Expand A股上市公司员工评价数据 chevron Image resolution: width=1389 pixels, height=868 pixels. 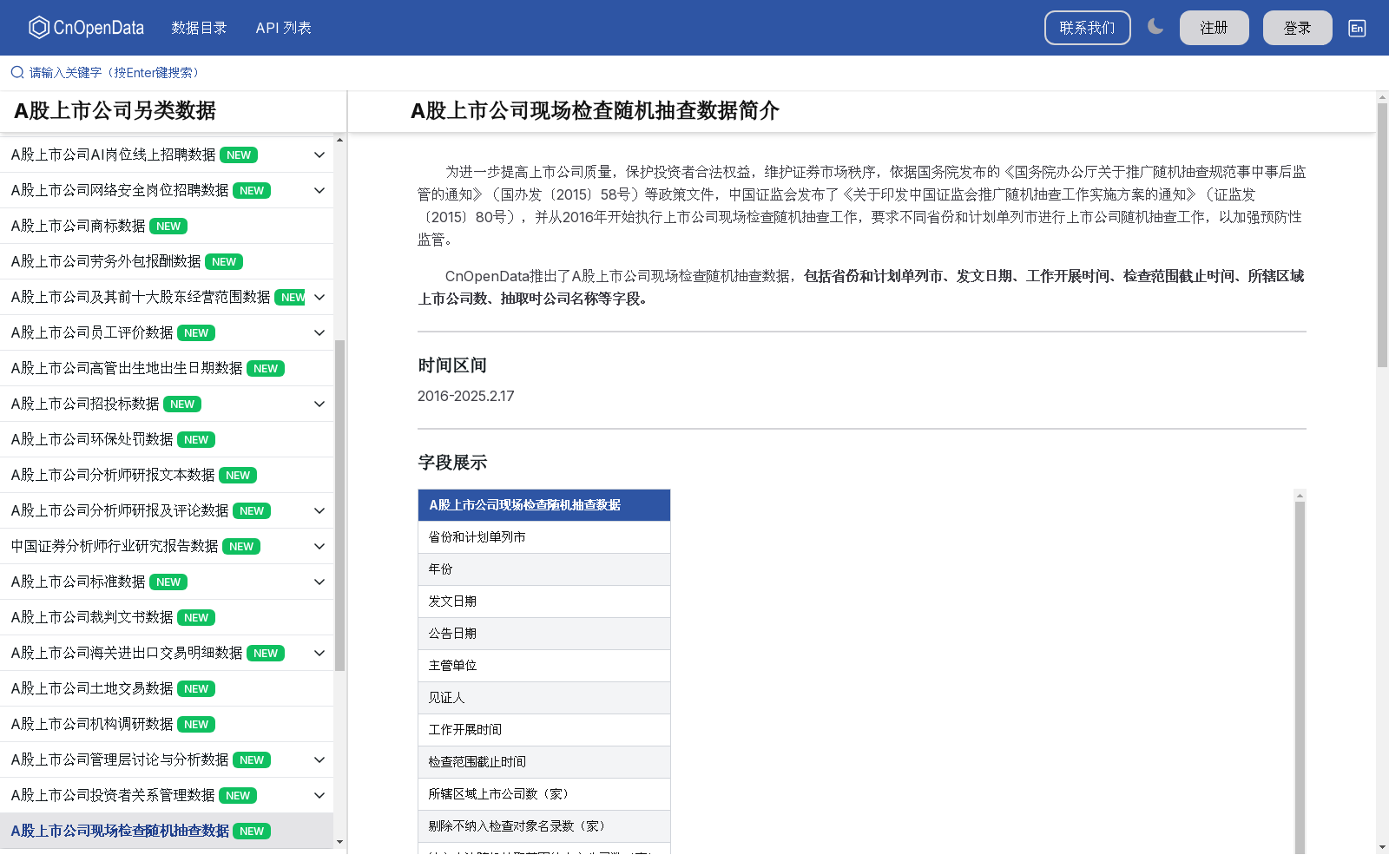point(319,332)
